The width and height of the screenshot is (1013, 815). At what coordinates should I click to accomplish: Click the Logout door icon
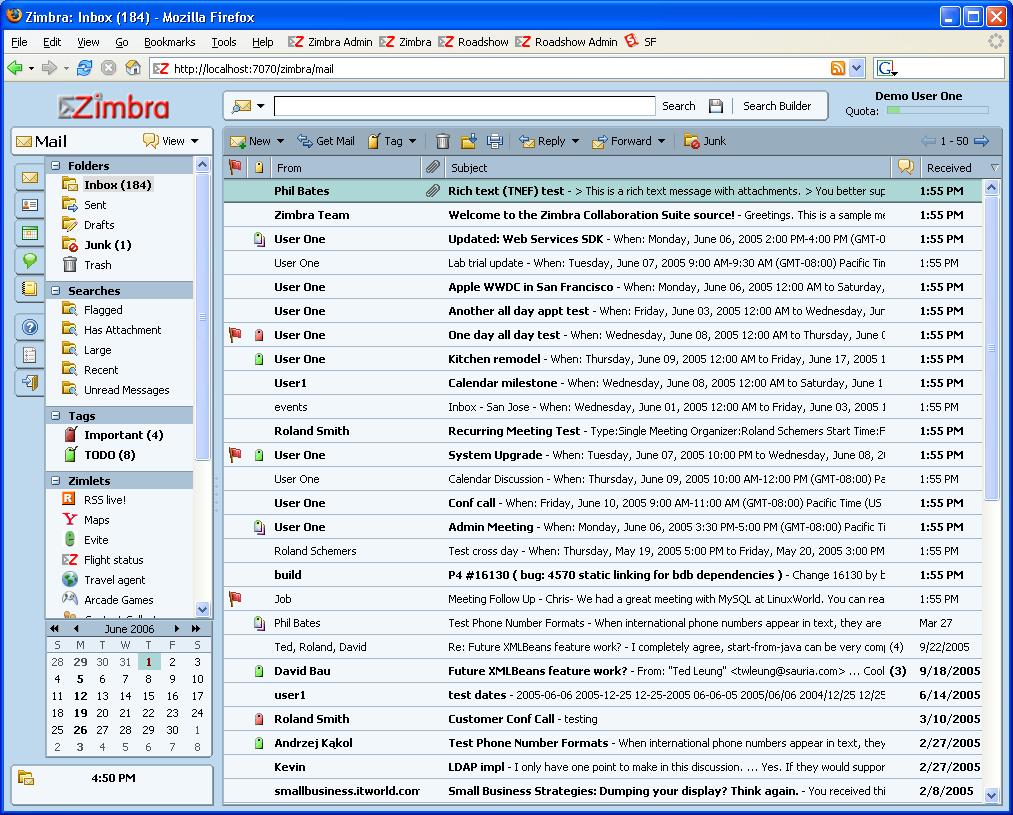coord(28,383)
